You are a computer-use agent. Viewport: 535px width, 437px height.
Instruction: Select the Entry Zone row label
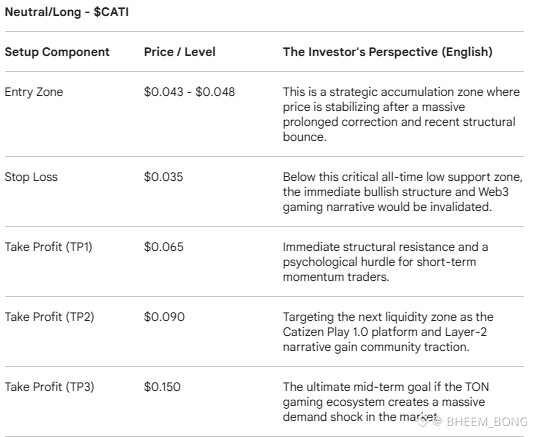[x=34, y=92]
